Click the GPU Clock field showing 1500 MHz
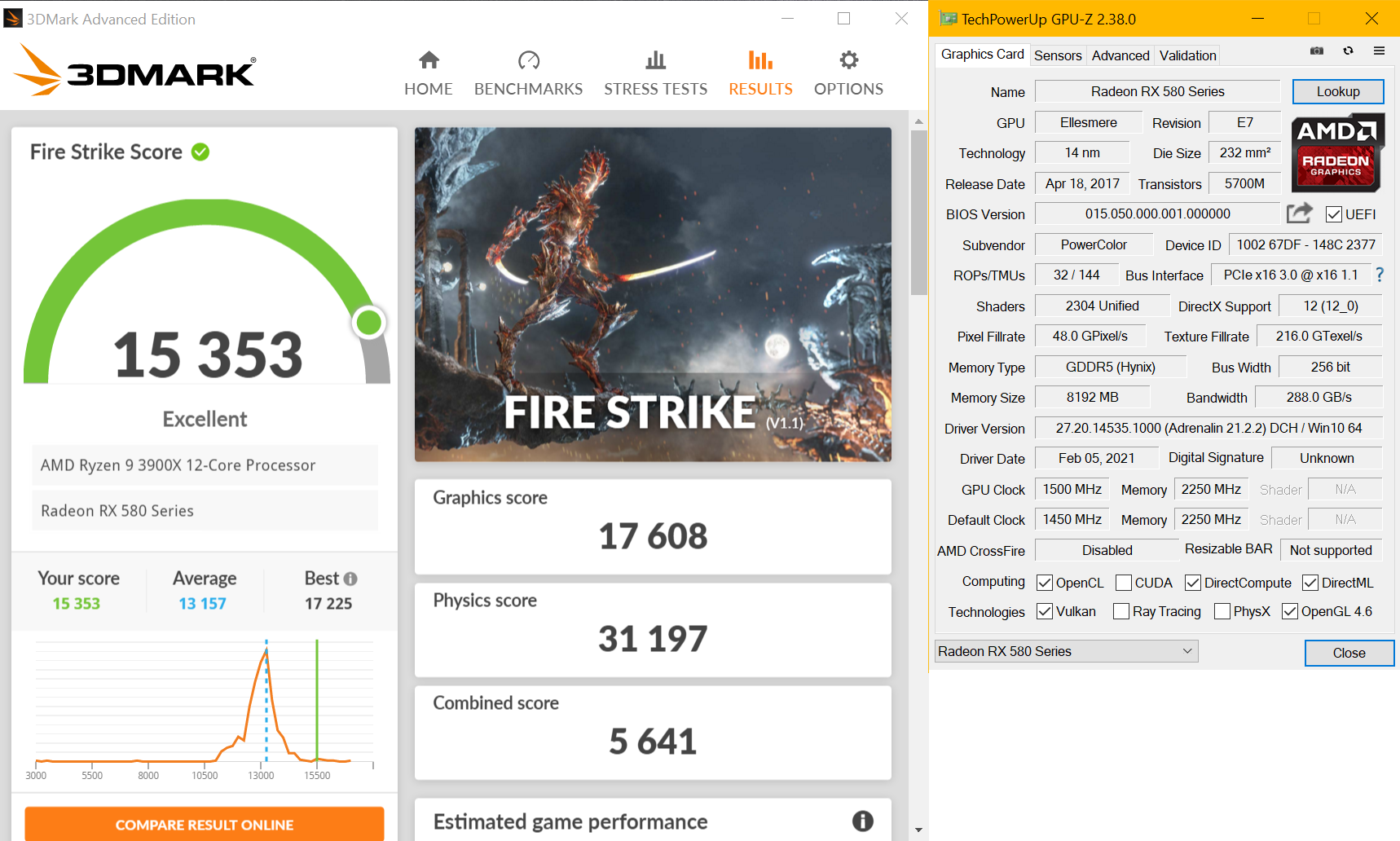This screenshot has width=1400, height=841. click(x=1072, y=489)
